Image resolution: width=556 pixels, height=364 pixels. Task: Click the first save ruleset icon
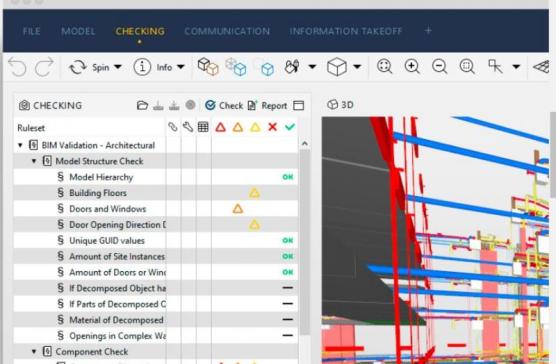(x=158, y=105)
